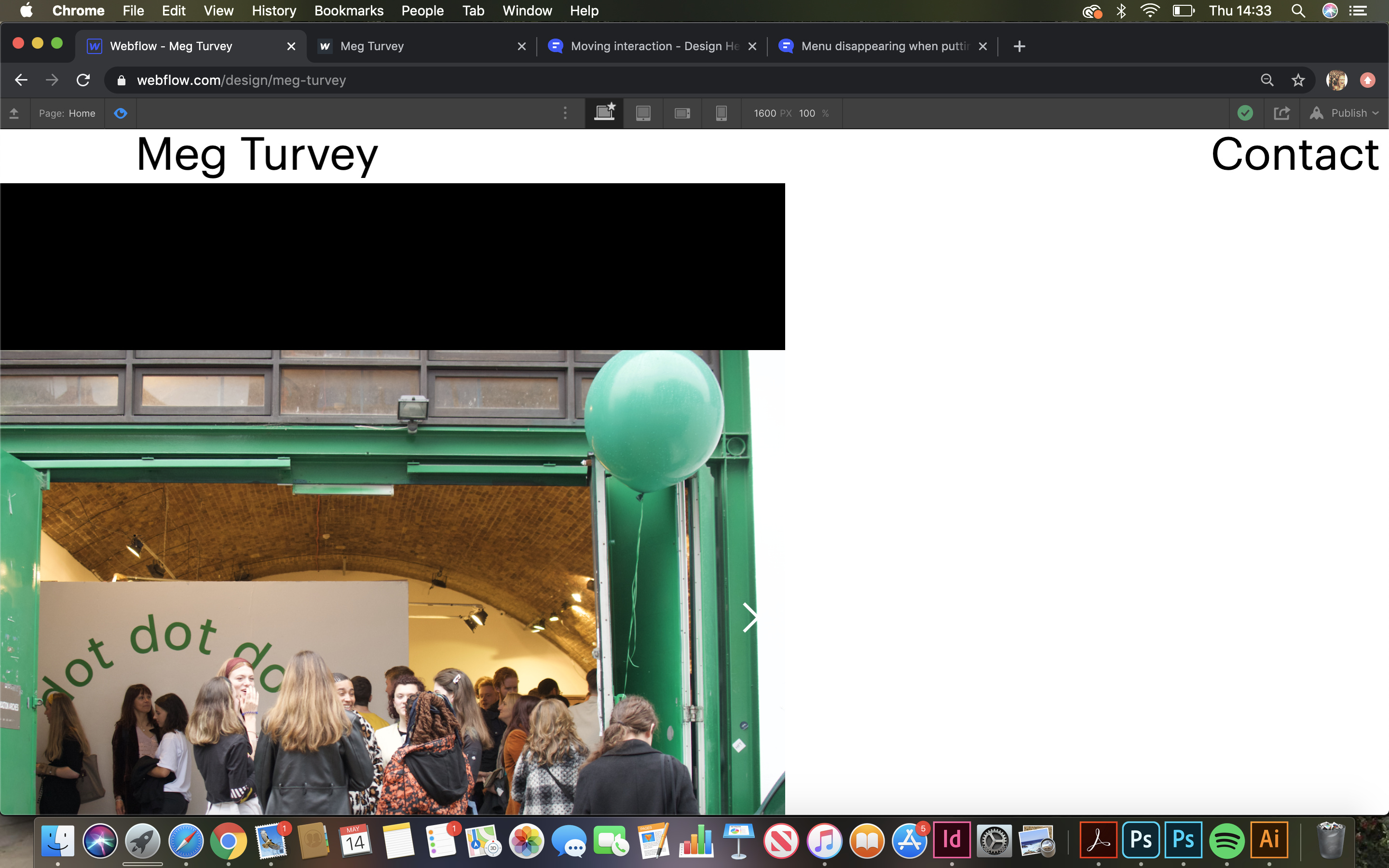Switch to tablet breakpoint view
The height and width of the screenshot is (868, 1389).
pos(643,113)
